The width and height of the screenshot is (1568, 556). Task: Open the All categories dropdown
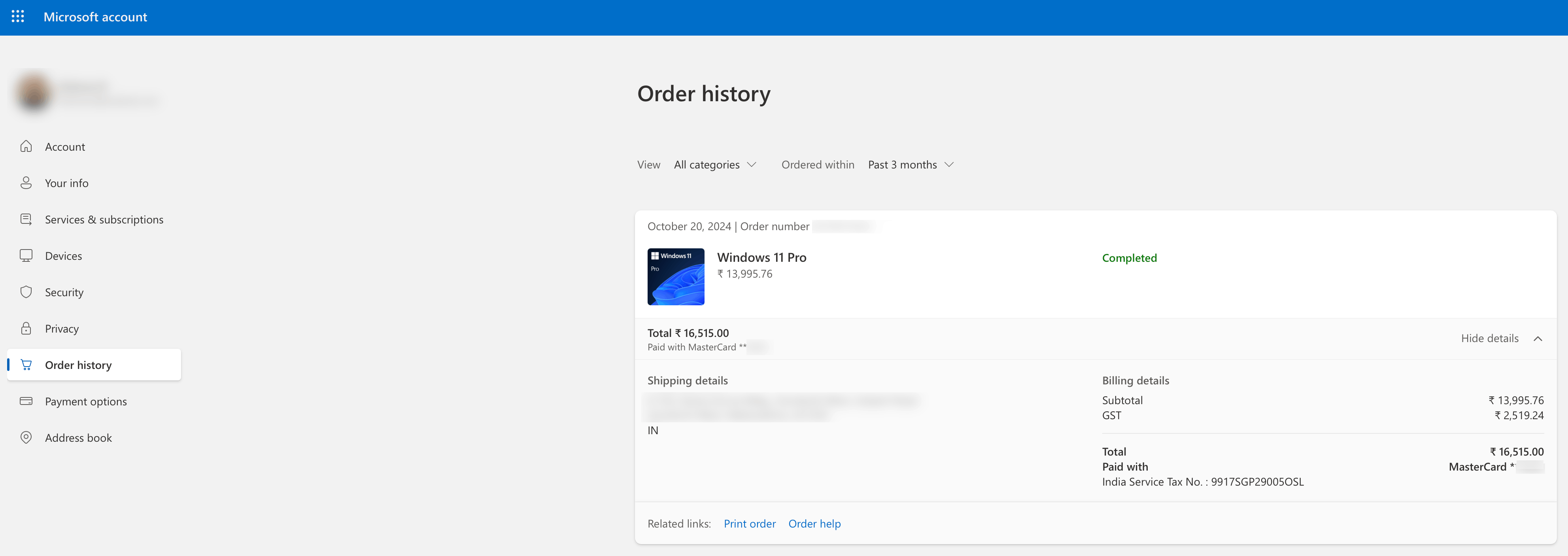[x=714, y=165]
